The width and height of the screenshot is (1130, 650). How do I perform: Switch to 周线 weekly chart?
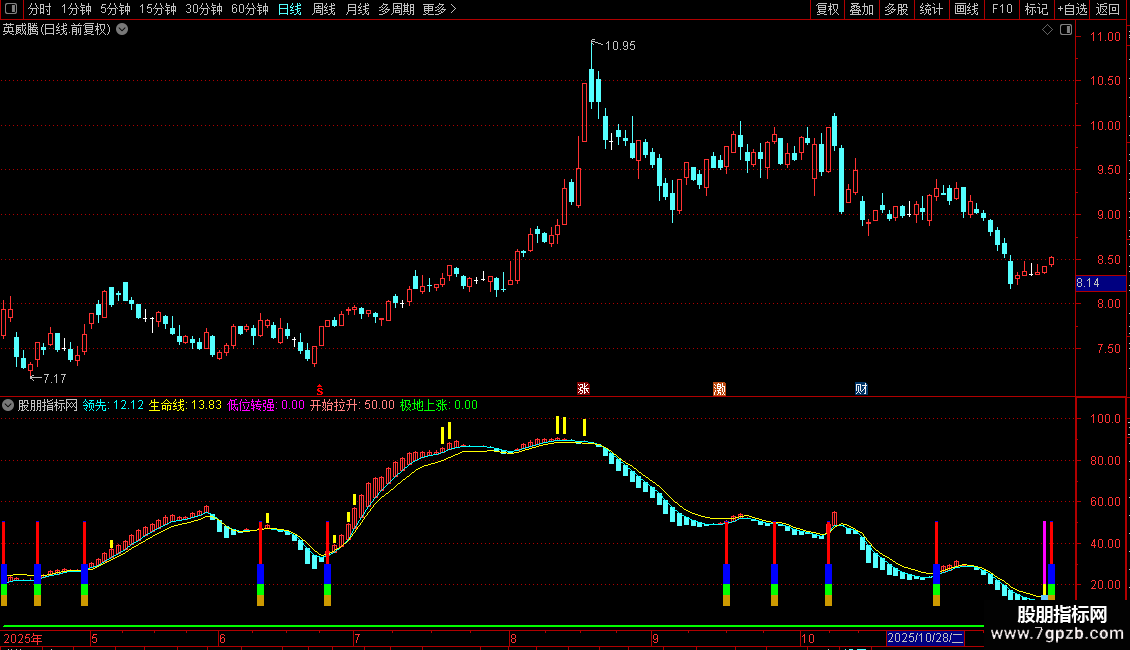(x=324, y=9)
